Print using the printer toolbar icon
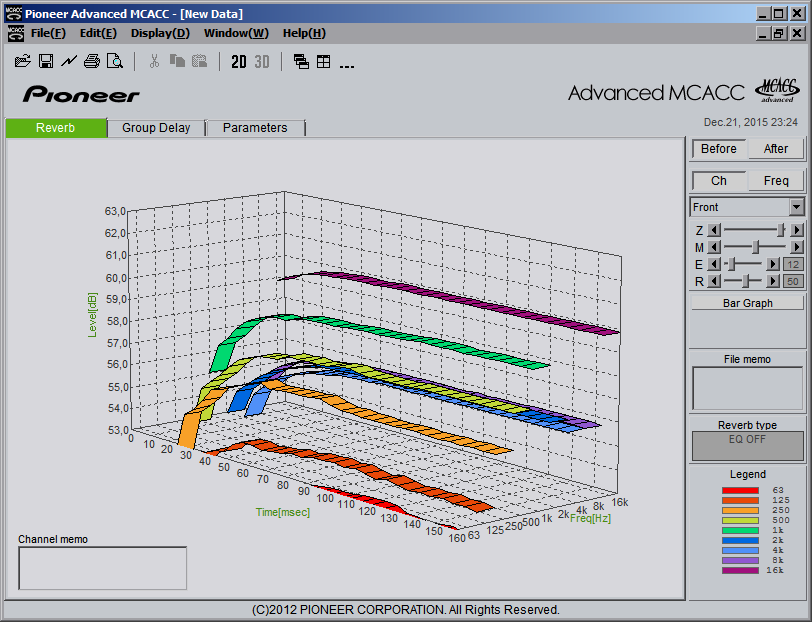The width and height of the screenshot is (812, 622). click(x=92, y=61)
